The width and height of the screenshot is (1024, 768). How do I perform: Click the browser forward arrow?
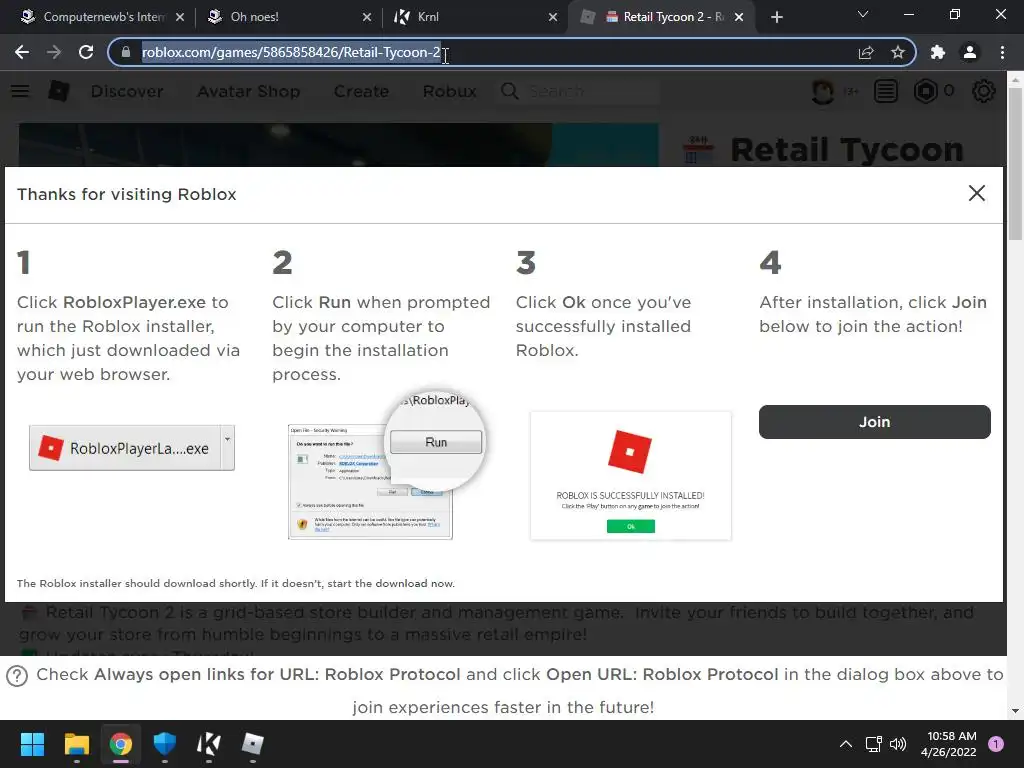point(54,52)
